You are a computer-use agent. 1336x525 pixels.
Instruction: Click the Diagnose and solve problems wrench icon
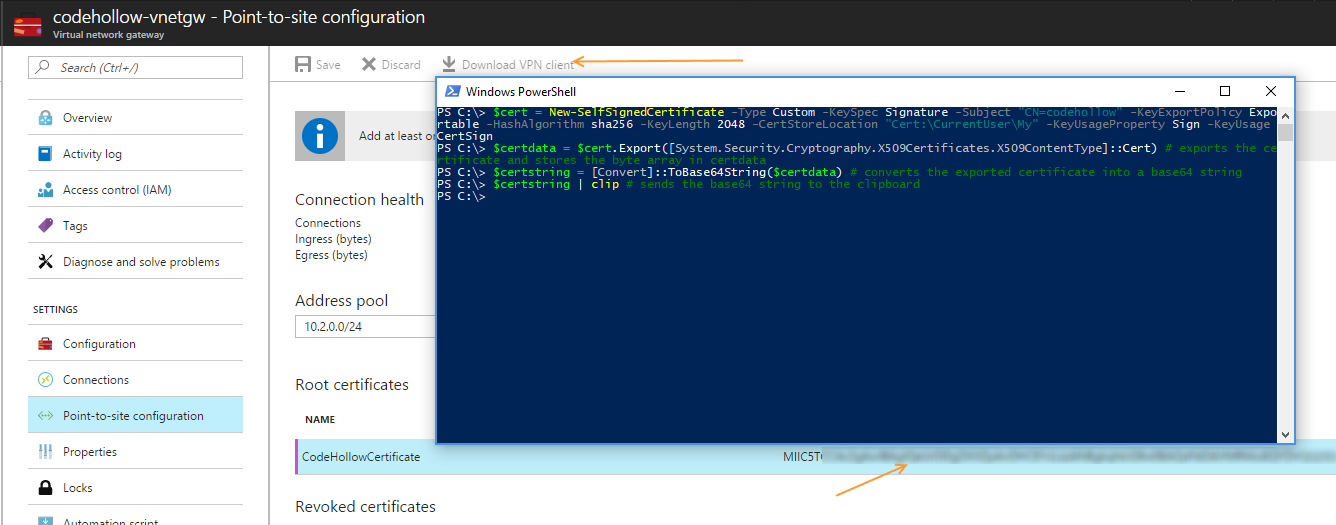pos(45,262)
